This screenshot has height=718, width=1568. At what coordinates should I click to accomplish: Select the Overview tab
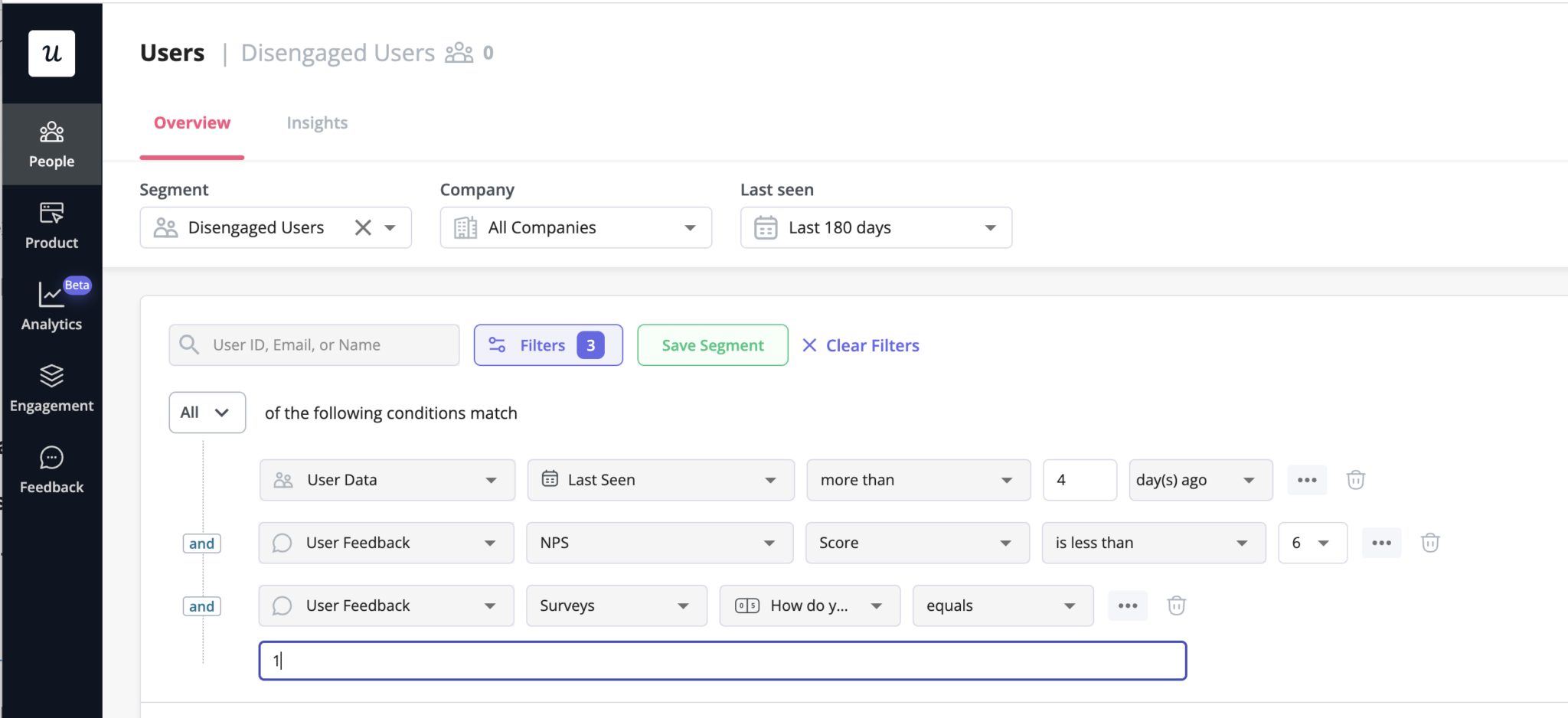(x=192, y=122)
